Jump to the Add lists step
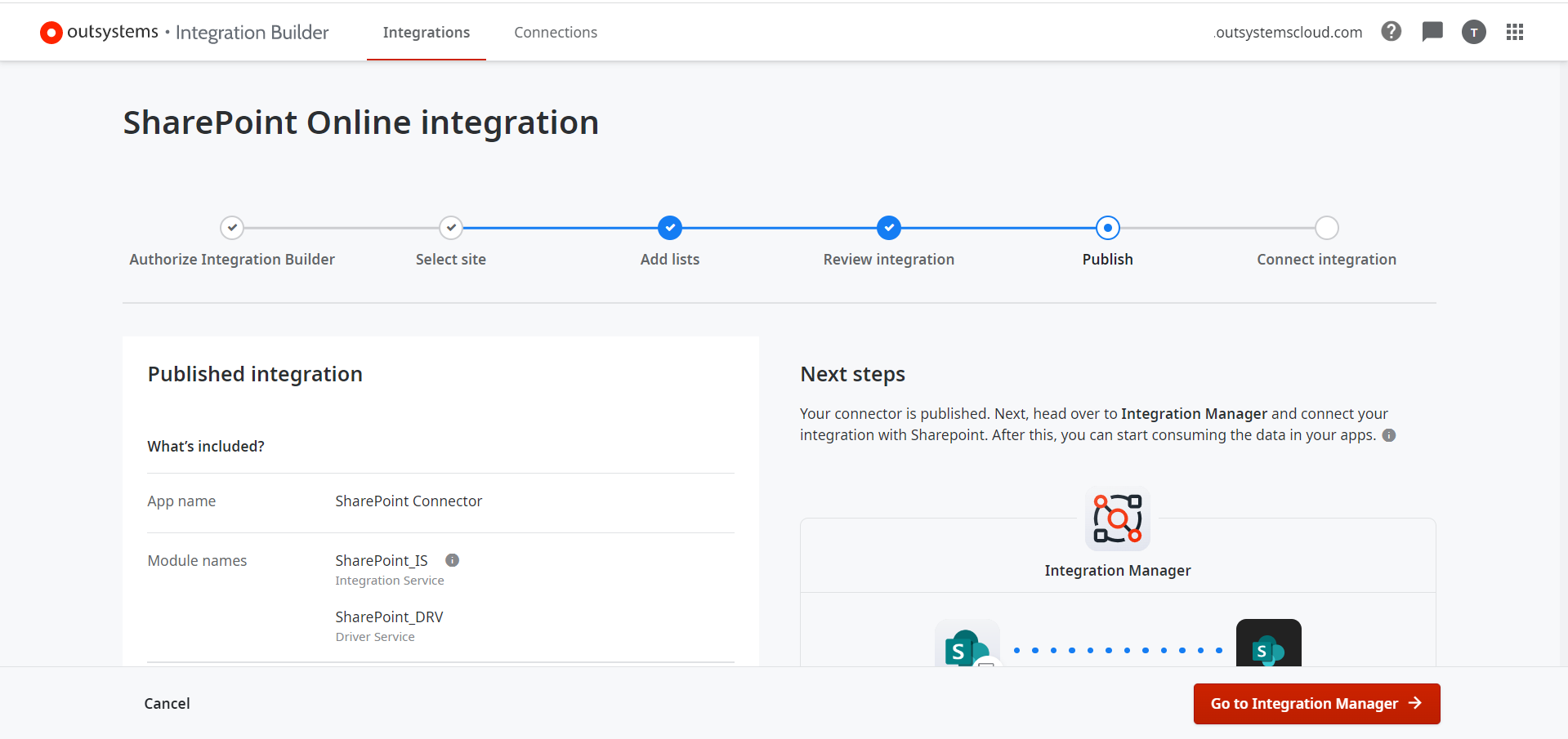This screenshot has width=1568, height=739. 670,228
